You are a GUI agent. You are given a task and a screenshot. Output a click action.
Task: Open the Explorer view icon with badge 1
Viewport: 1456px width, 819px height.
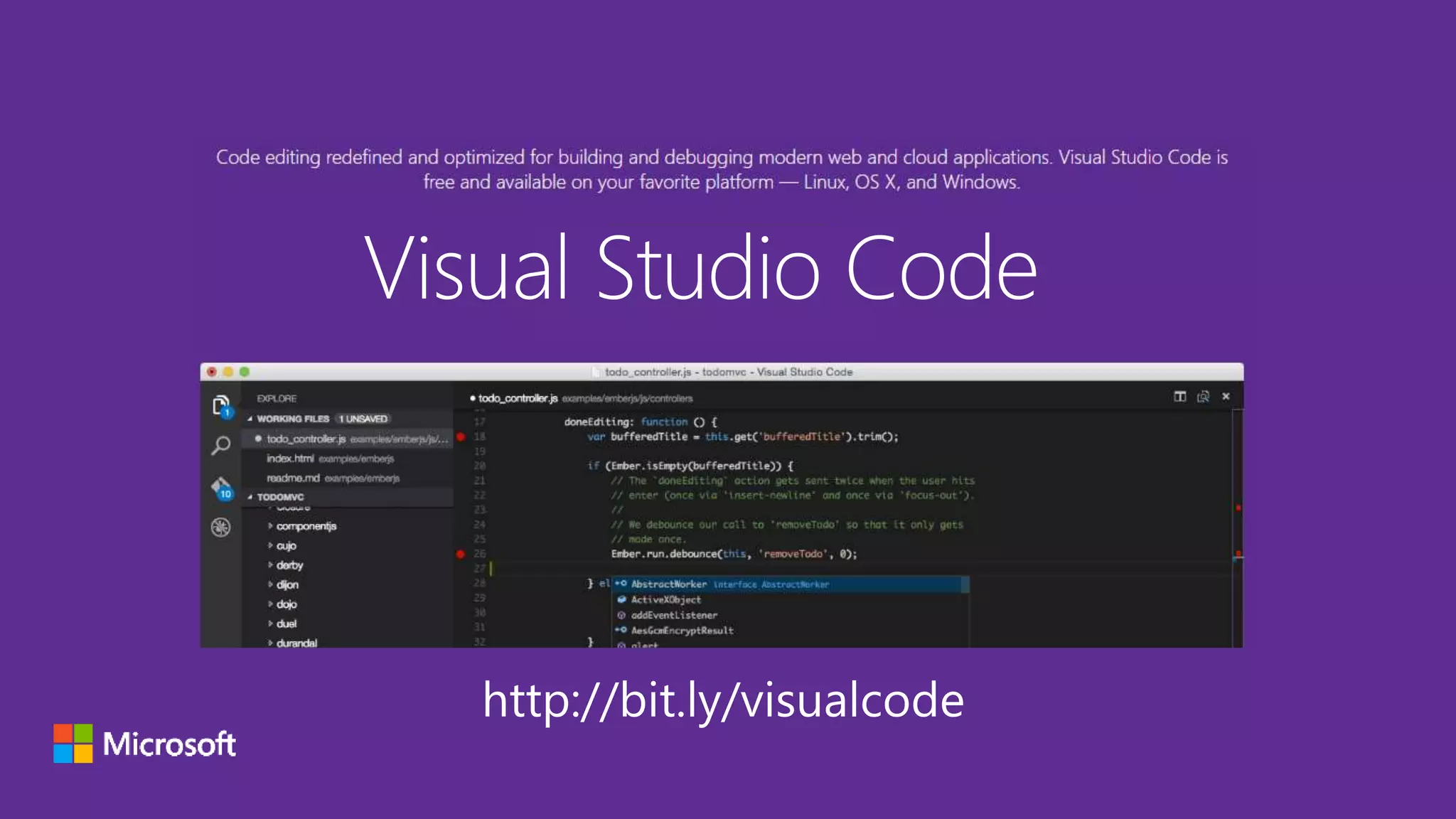pos(222,406)
